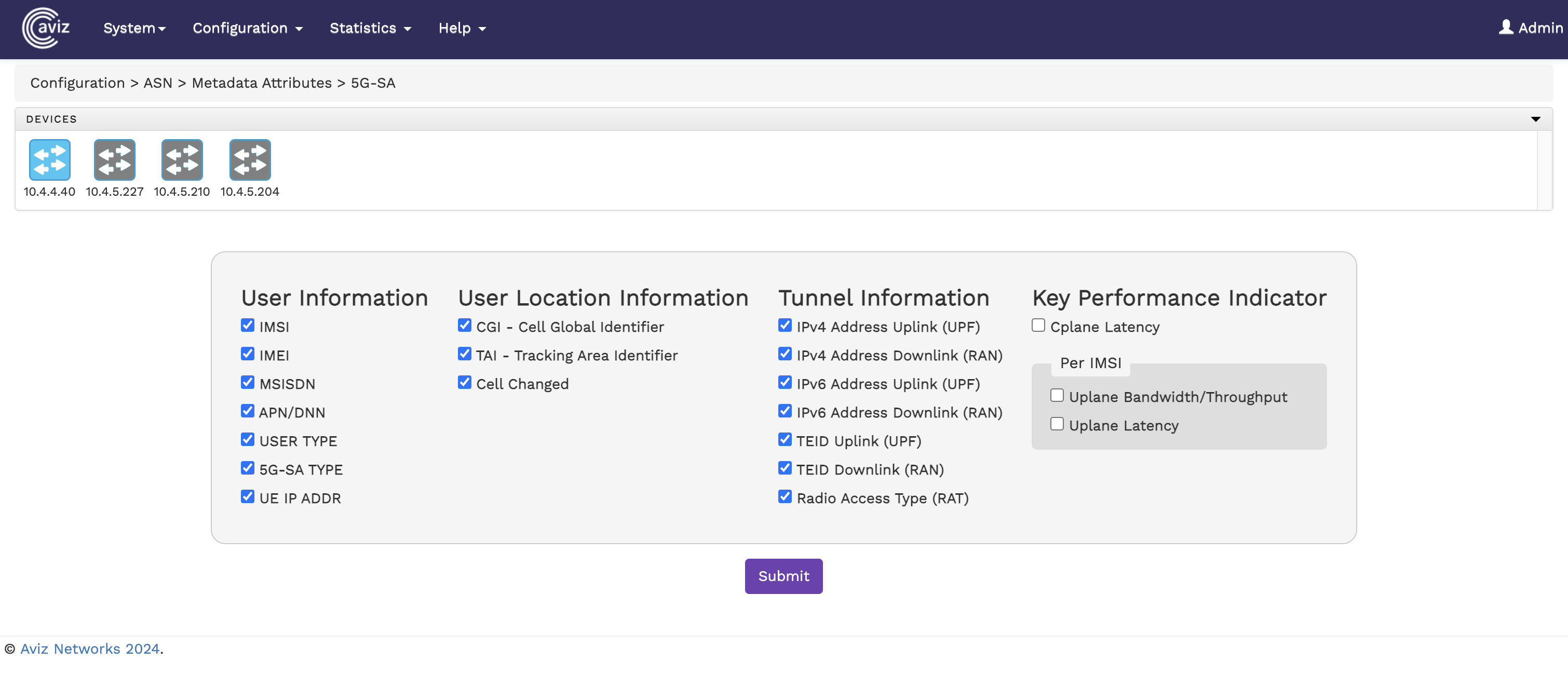This screenshot has height=675, width=1568.
Task: Open the Aviz Networks 2024 link
Action: (x=89, y=649)
